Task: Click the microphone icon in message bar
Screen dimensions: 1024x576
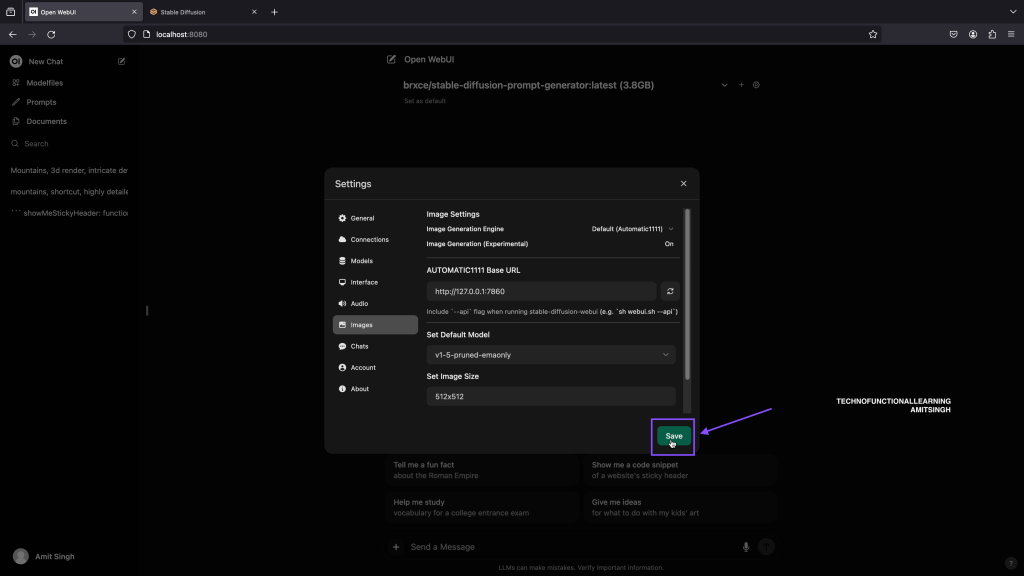Action: (x=746, y=547)
